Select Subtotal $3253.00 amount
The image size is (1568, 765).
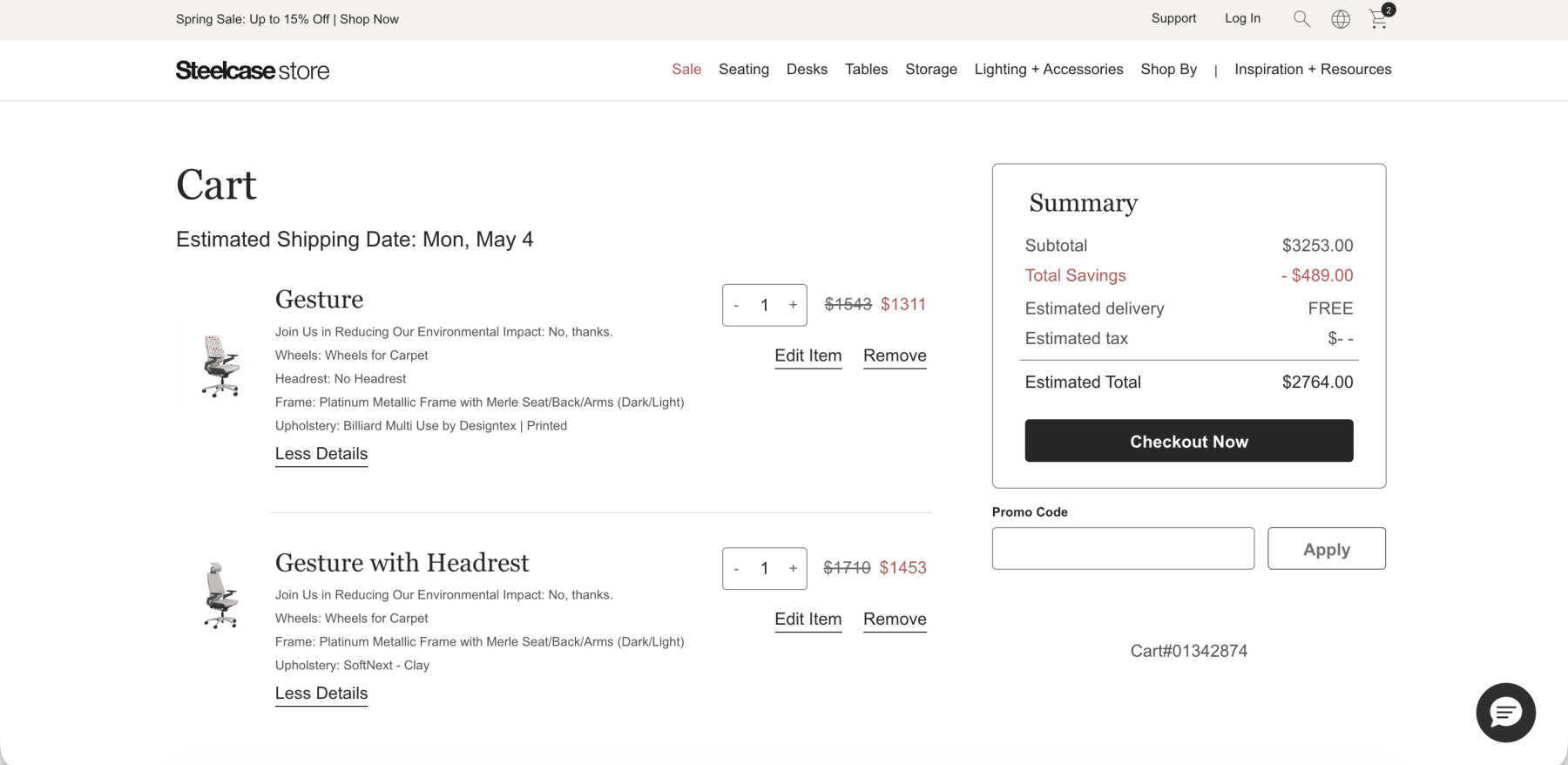(1318, 246)
